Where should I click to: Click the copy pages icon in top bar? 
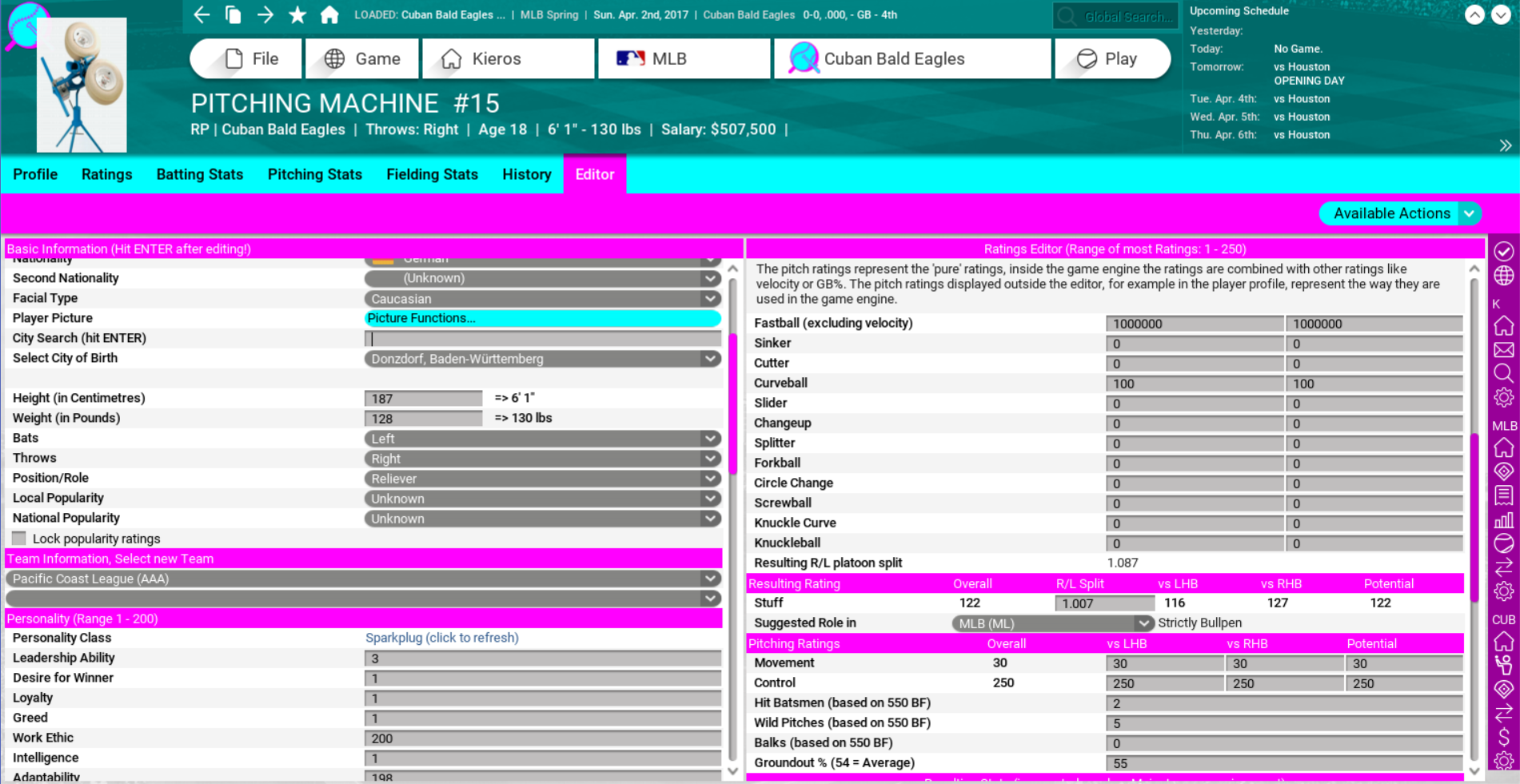[x=233, y=14]
